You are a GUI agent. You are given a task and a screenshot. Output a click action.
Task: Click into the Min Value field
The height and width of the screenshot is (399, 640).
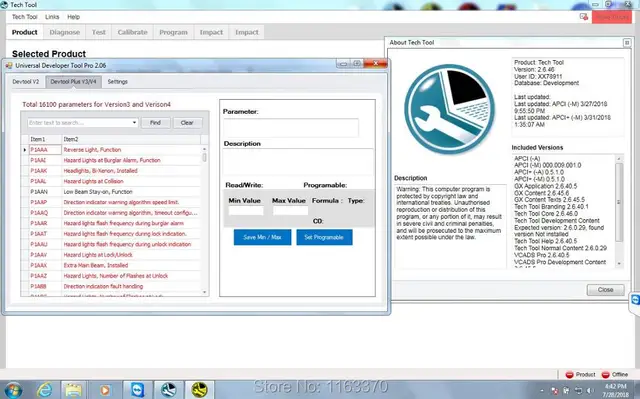tap(246, 211)
